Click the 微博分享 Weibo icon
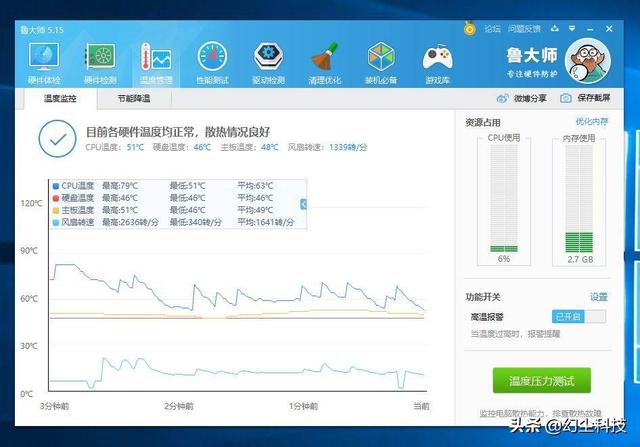 pyautogui.click(x=502, y=98)
